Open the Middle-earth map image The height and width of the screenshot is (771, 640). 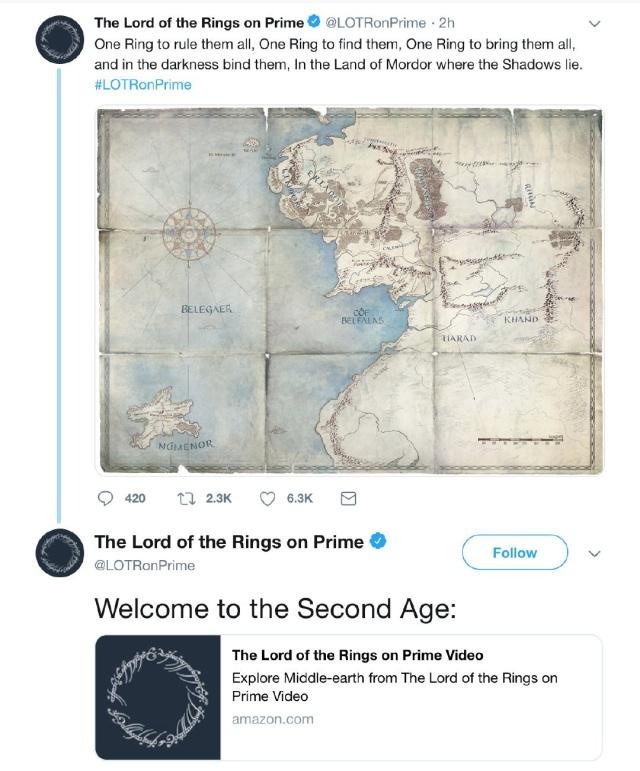[349, 290]
